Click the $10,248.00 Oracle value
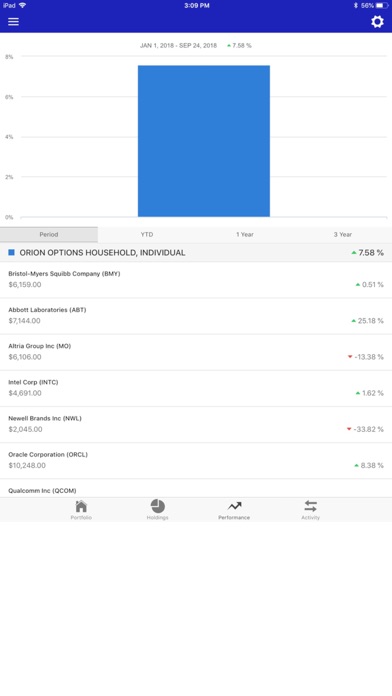Viewport: 392px width, 696px height. 27,466
